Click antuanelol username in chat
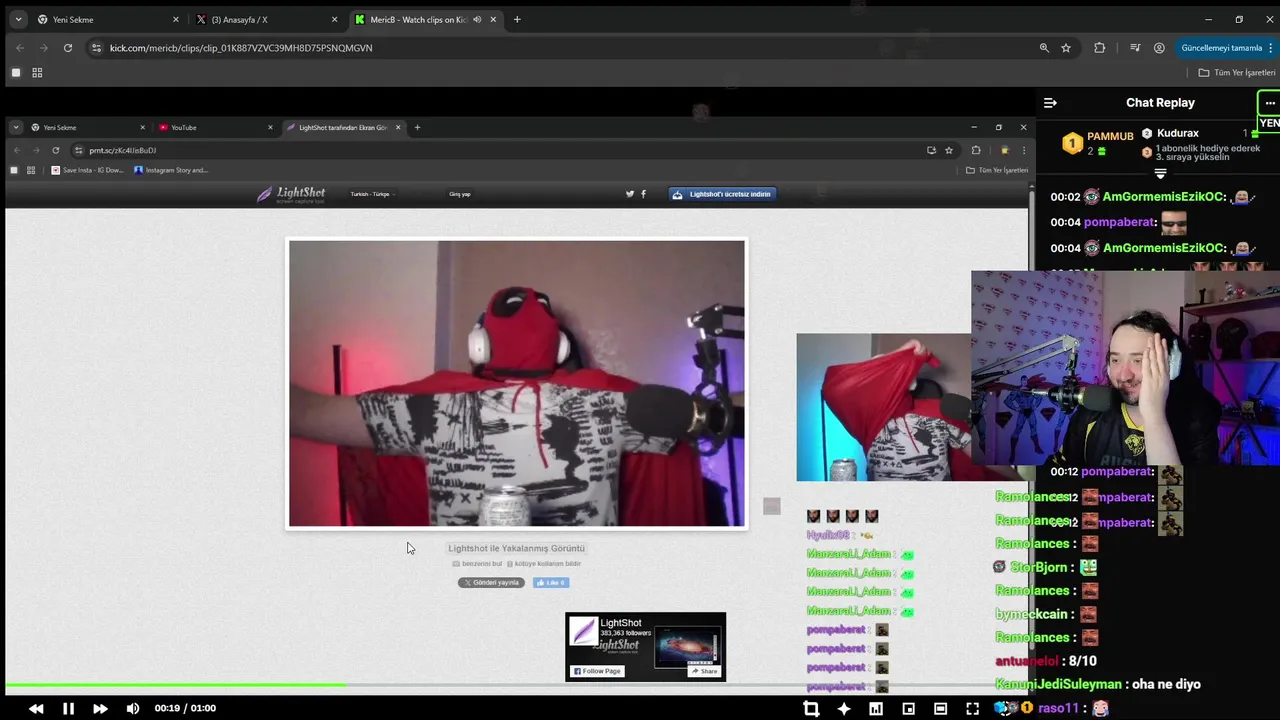The width and height of the screenshot is (1280, 720). pos(1026,661)
